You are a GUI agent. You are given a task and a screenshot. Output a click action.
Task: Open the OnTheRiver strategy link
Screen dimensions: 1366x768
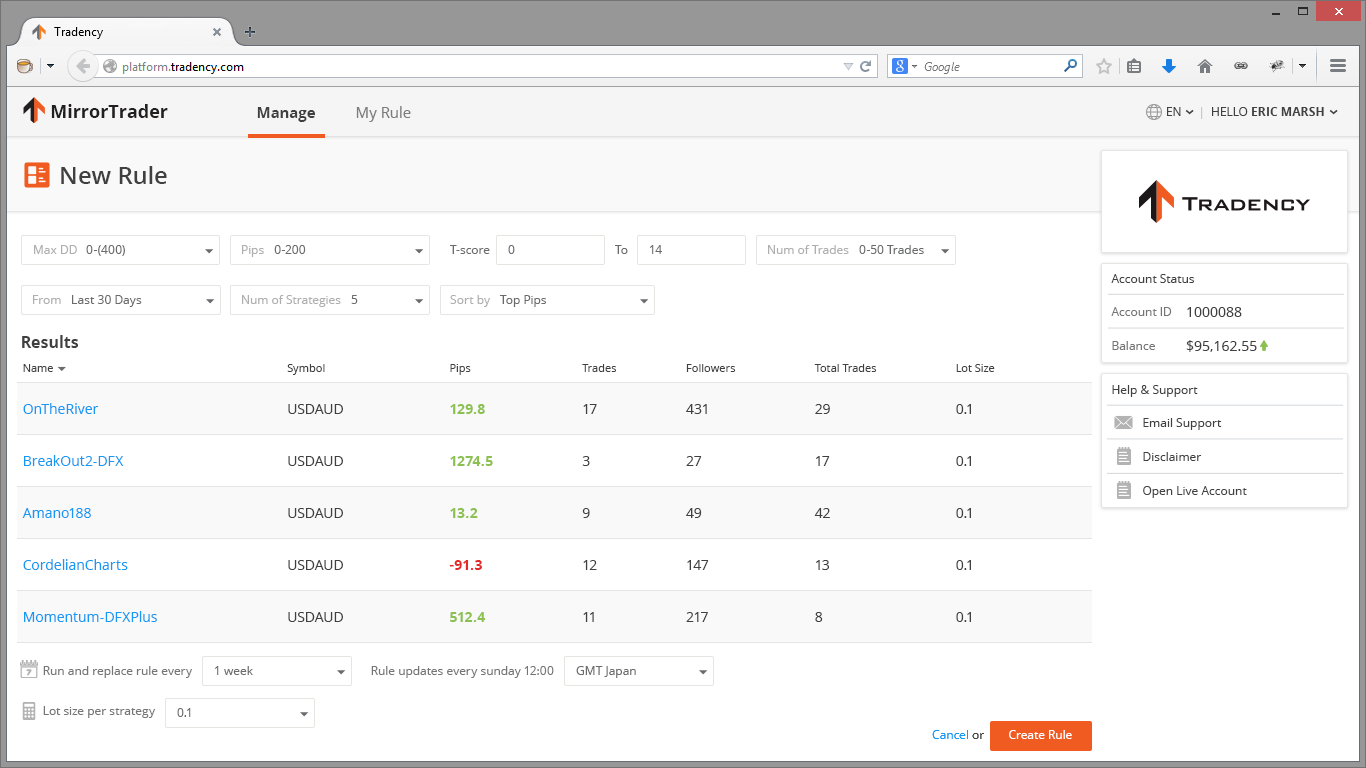(60, 409)
